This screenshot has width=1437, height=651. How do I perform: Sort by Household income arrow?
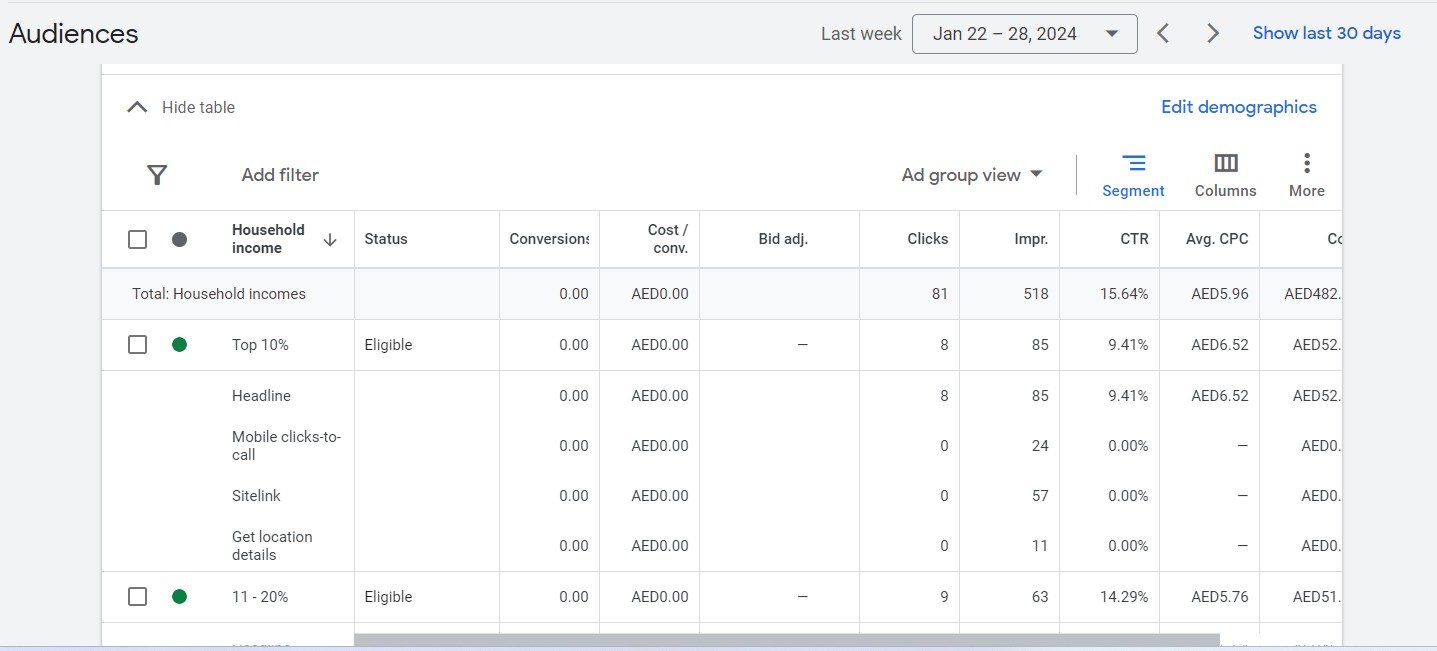click(330, 240)
